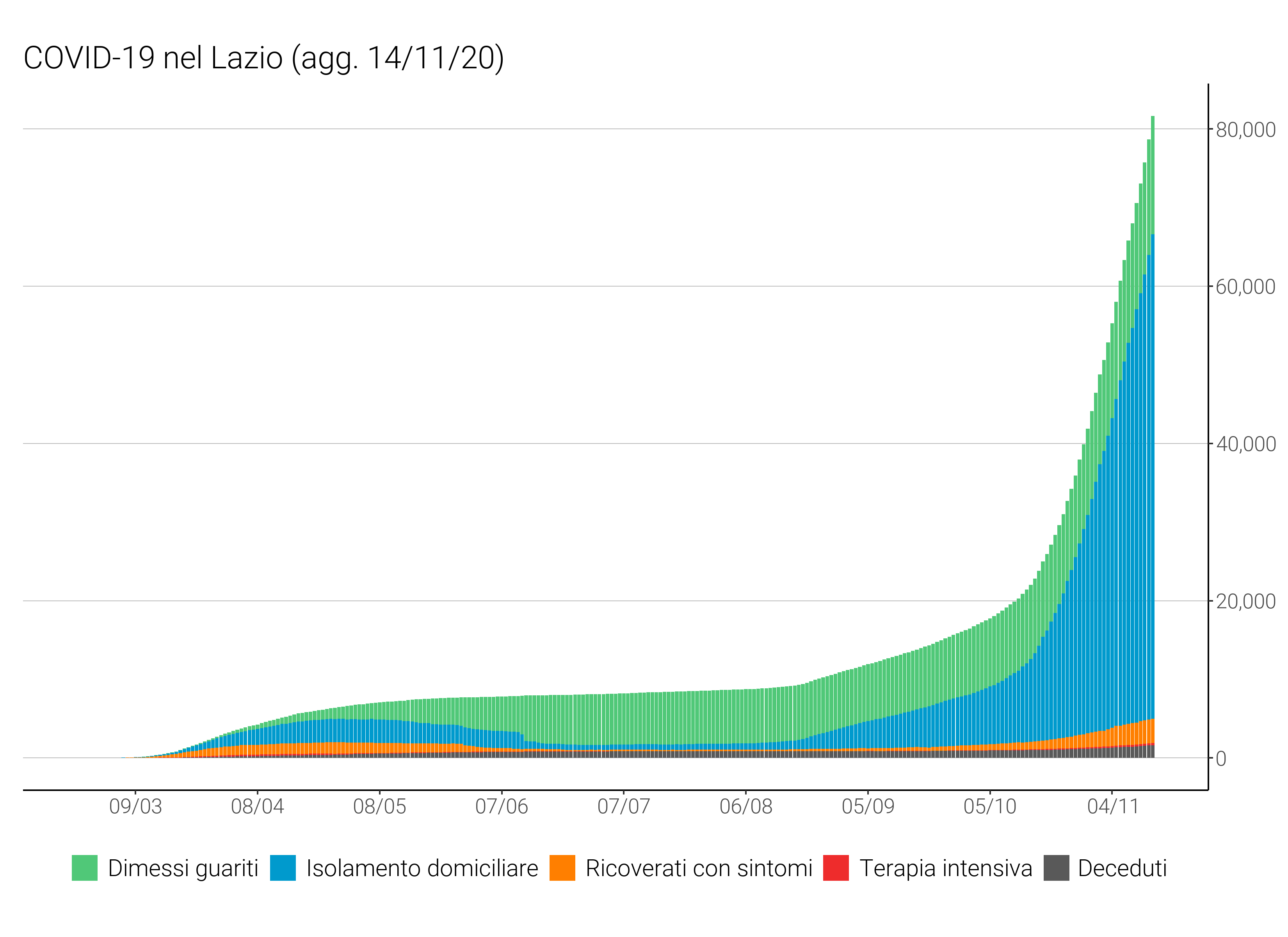This screenshot has height=937, width=1288.
Task: Click the Ricoverati con sintomi legend label
Action: (x=699, y=868)
